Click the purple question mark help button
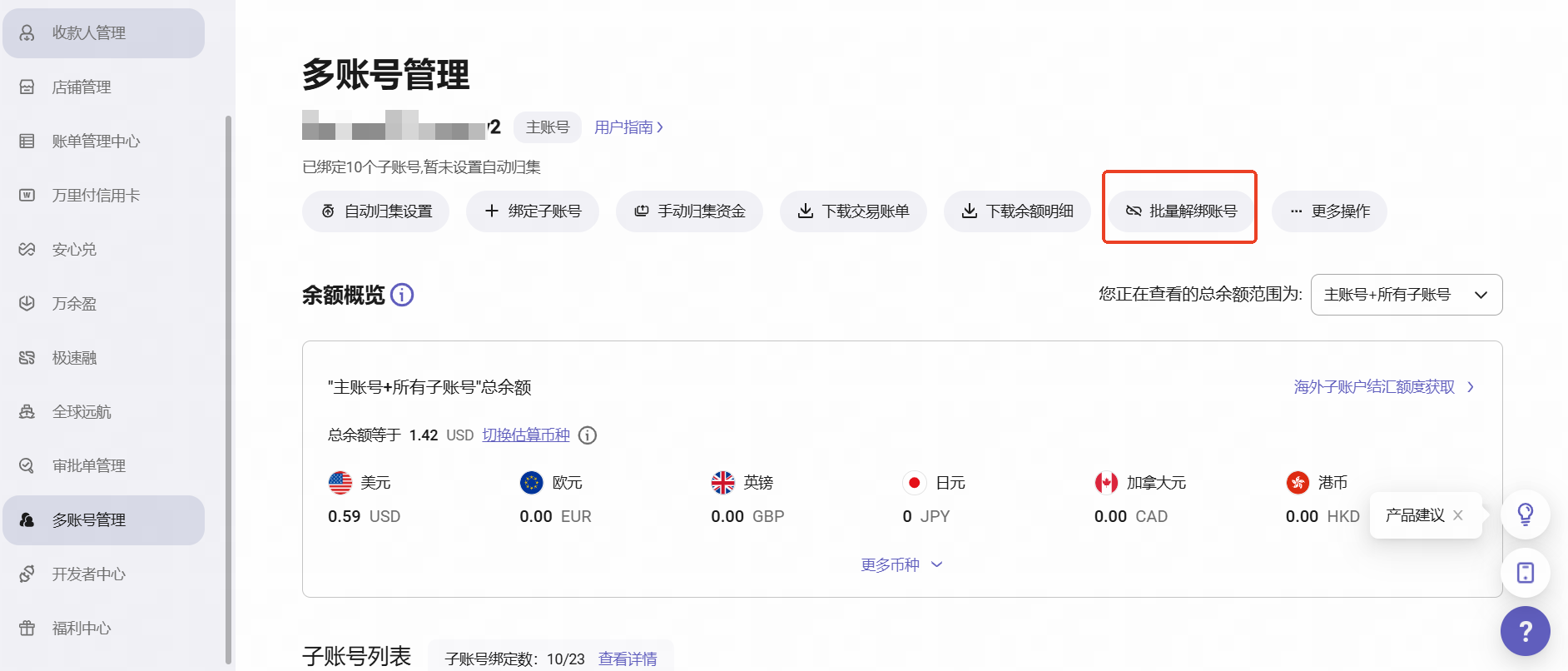The height and width of the screenshot is (671, 1568). coord(1525,631)
